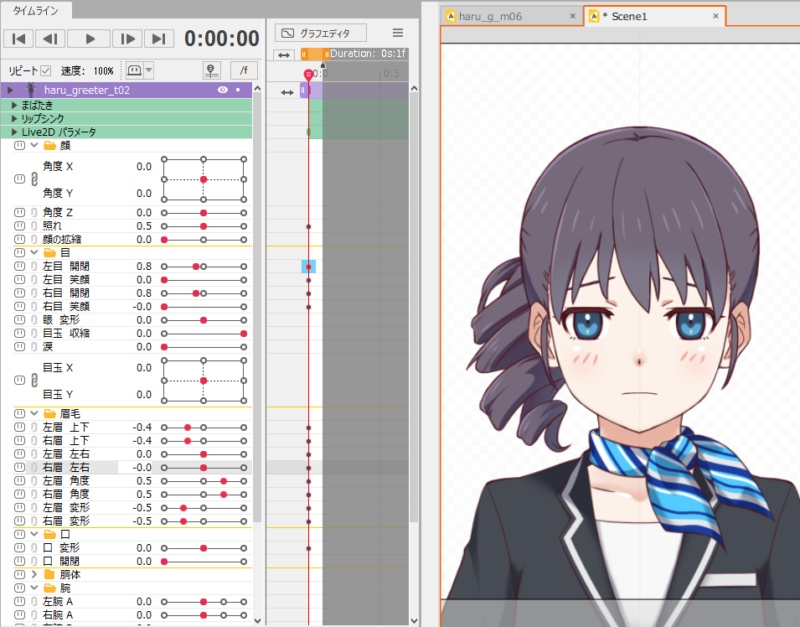Jump to the last frame
Screen dimensions: 800x627
tap(159, 39)
